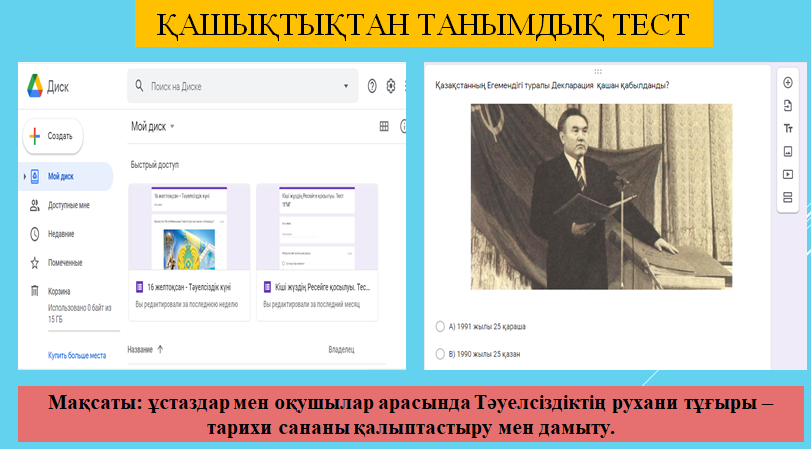Click the Владелец column header
Screen dimensions: 811x449
(341, 350)
